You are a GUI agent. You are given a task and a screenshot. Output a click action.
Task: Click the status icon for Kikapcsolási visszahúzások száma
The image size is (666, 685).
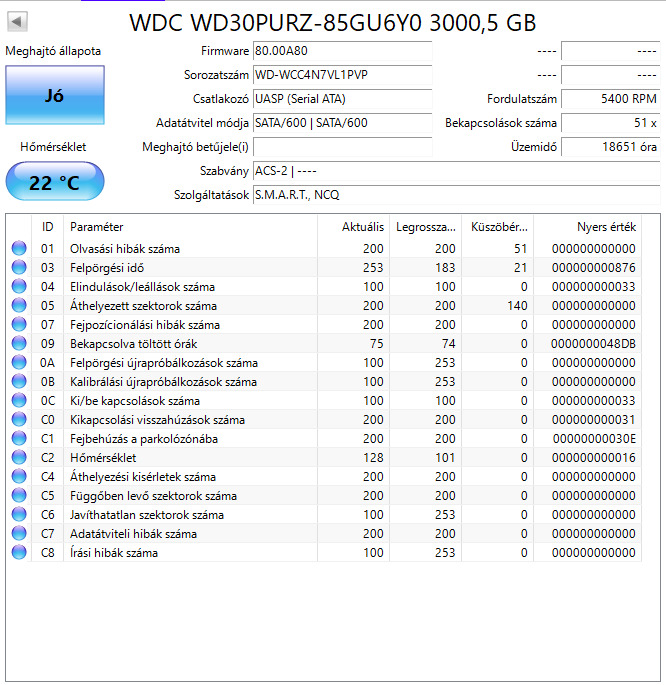click(19, 419)
